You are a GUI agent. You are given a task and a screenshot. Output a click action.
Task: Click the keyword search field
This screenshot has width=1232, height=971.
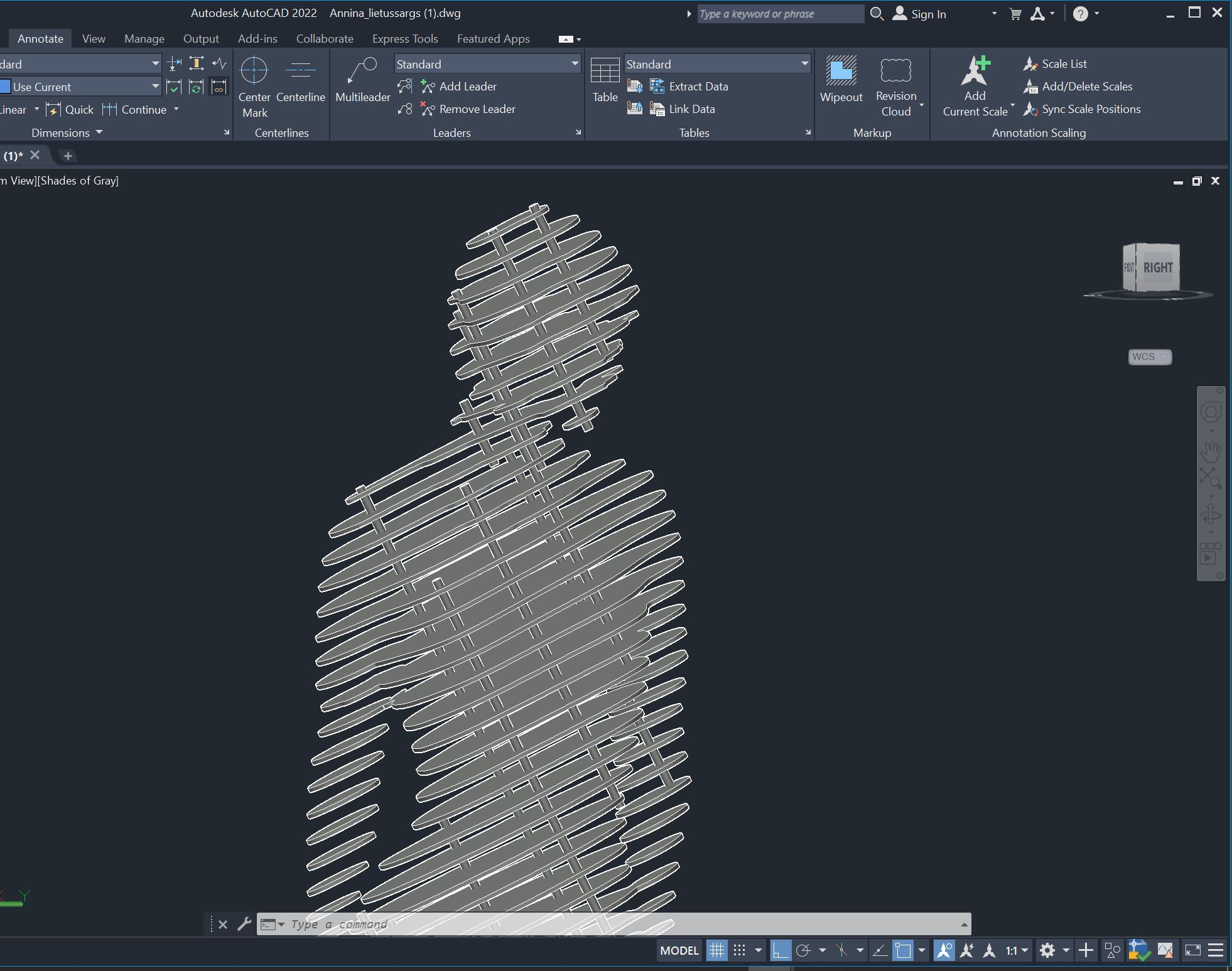click(x=781, y=14)
